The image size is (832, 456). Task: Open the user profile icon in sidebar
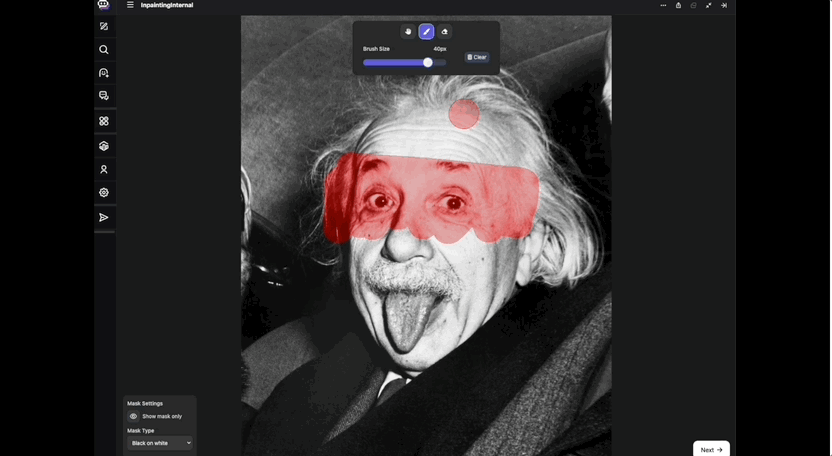(103, 169)
